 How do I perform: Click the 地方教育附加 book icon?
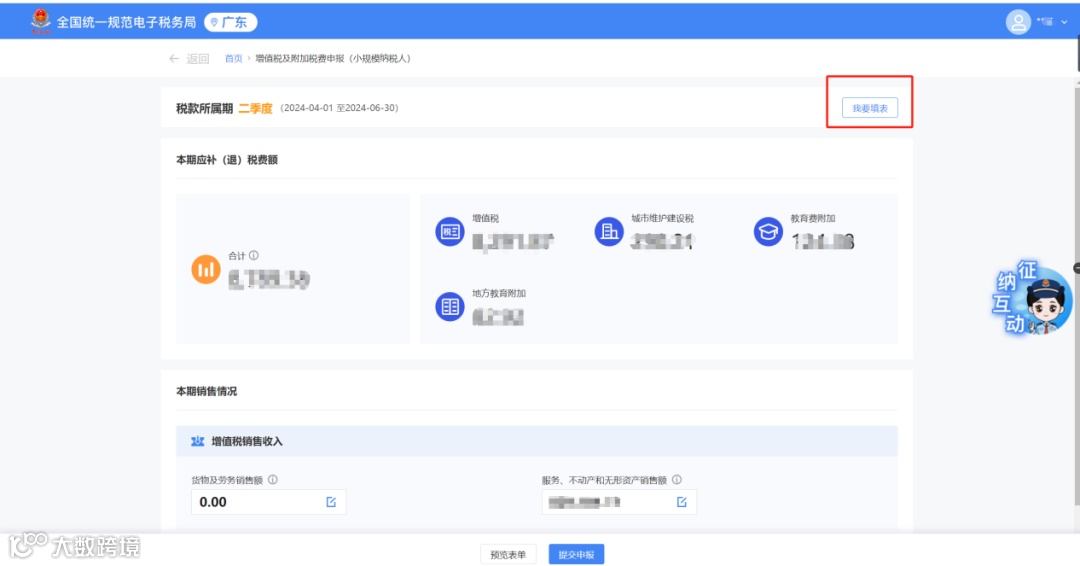click(x=449, y=306)
